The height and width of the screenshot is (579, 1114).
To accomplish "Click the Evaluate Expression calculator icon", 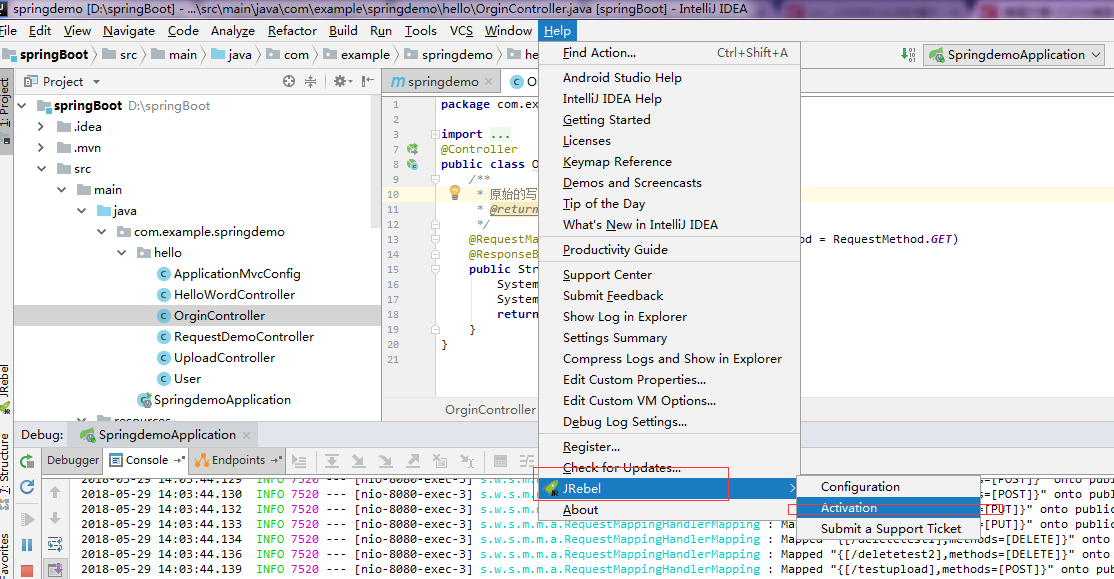I will coord(500,461).
